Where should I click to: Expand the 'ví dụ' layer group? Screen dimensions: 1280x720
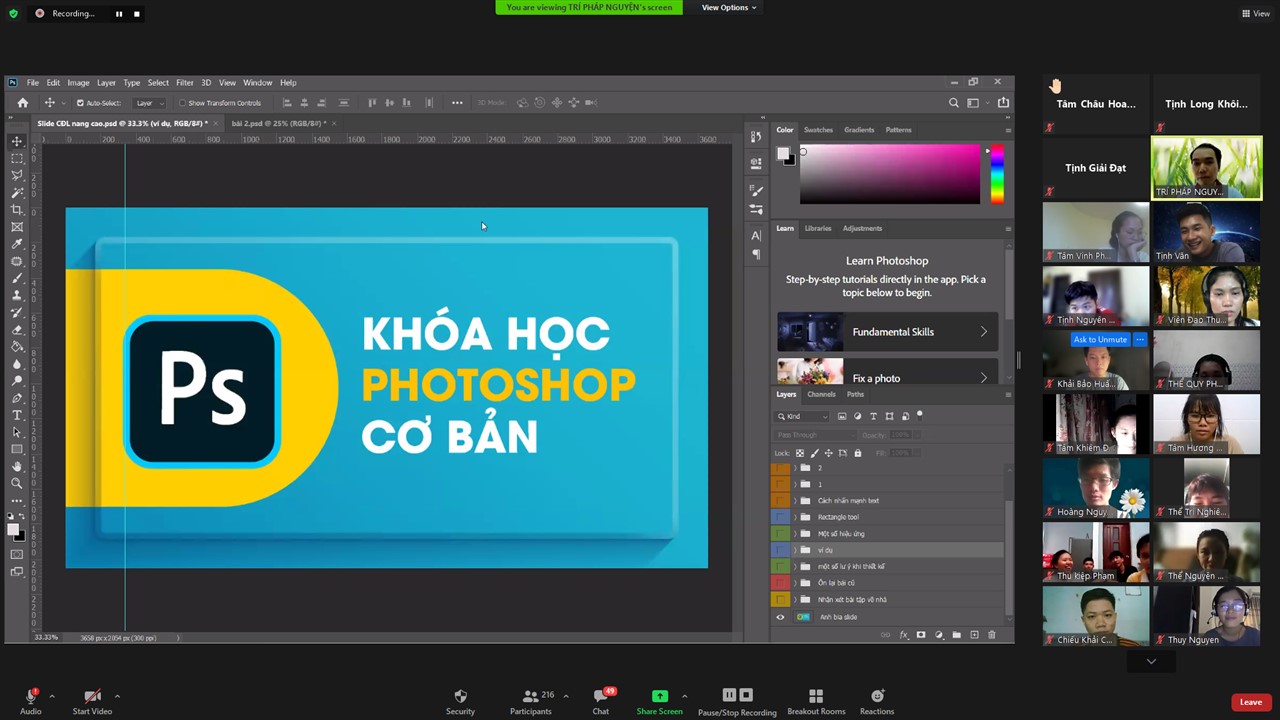[795, 550]
